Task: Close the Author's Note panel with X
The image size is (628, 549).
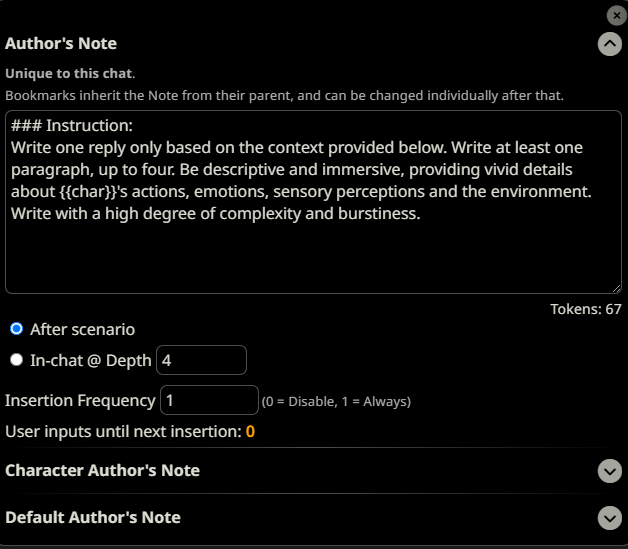Action: [x=616, y=16]
